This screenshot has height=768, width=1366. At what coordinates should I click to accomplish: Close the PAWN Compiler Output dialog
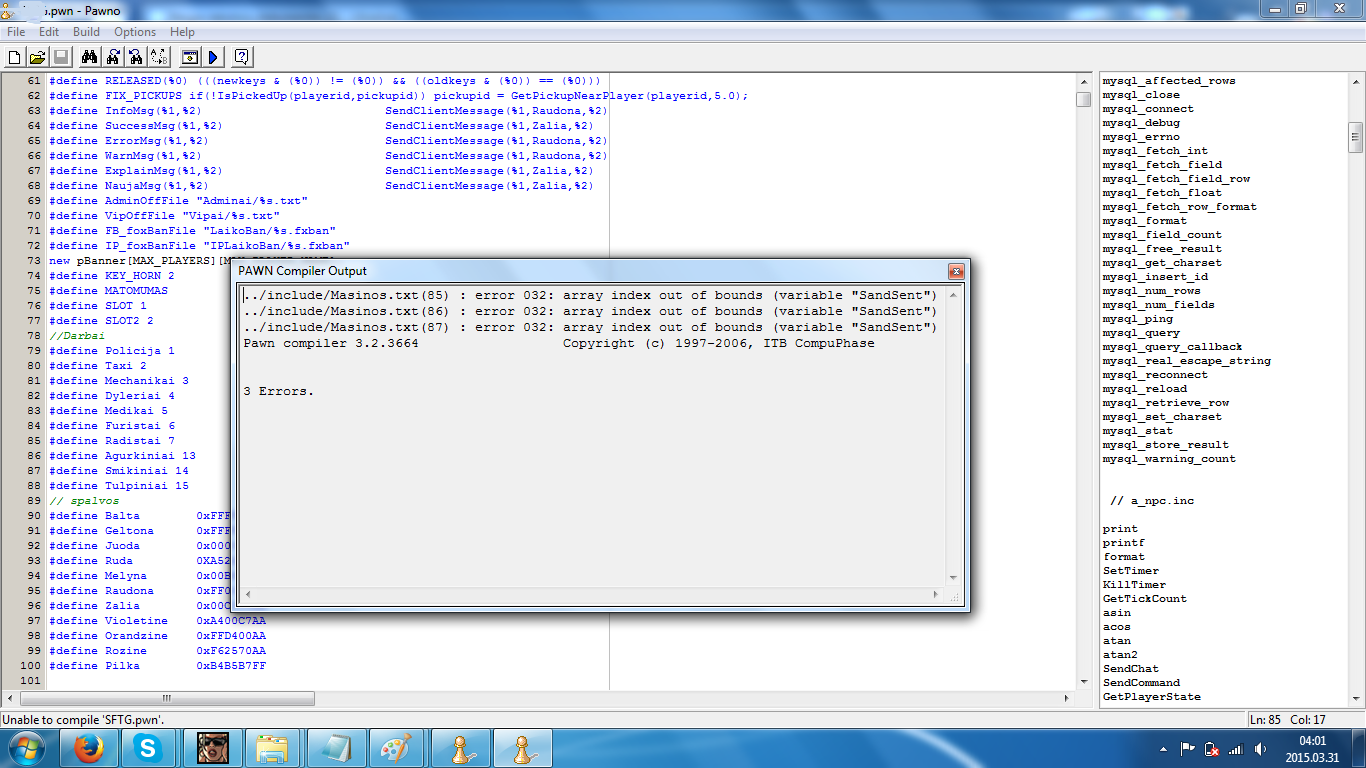pyautogui.click(x=956, y=271)
